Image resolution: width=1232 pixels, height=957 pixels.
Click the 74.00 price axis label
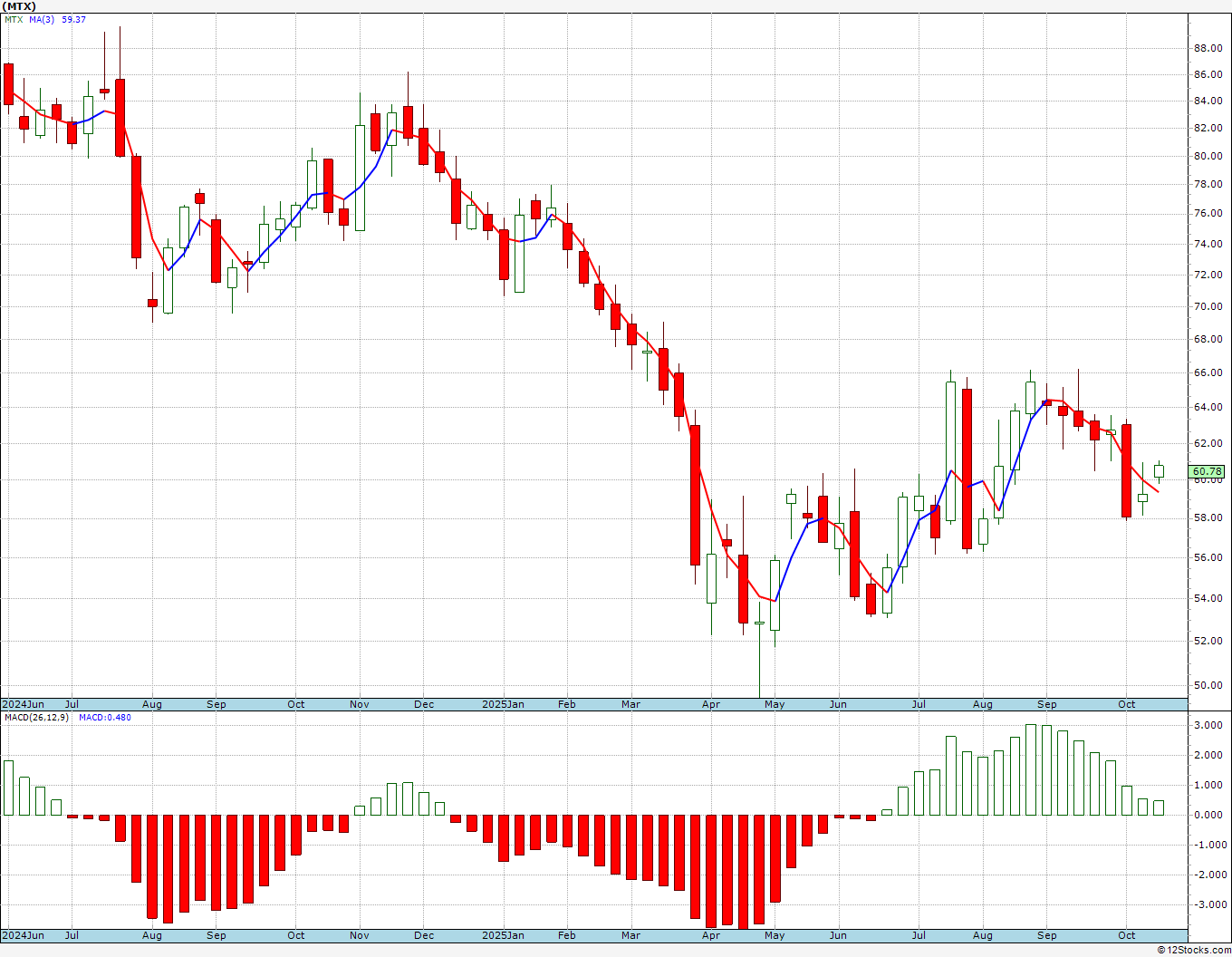pyautogui.click(x=1208, y=244)
